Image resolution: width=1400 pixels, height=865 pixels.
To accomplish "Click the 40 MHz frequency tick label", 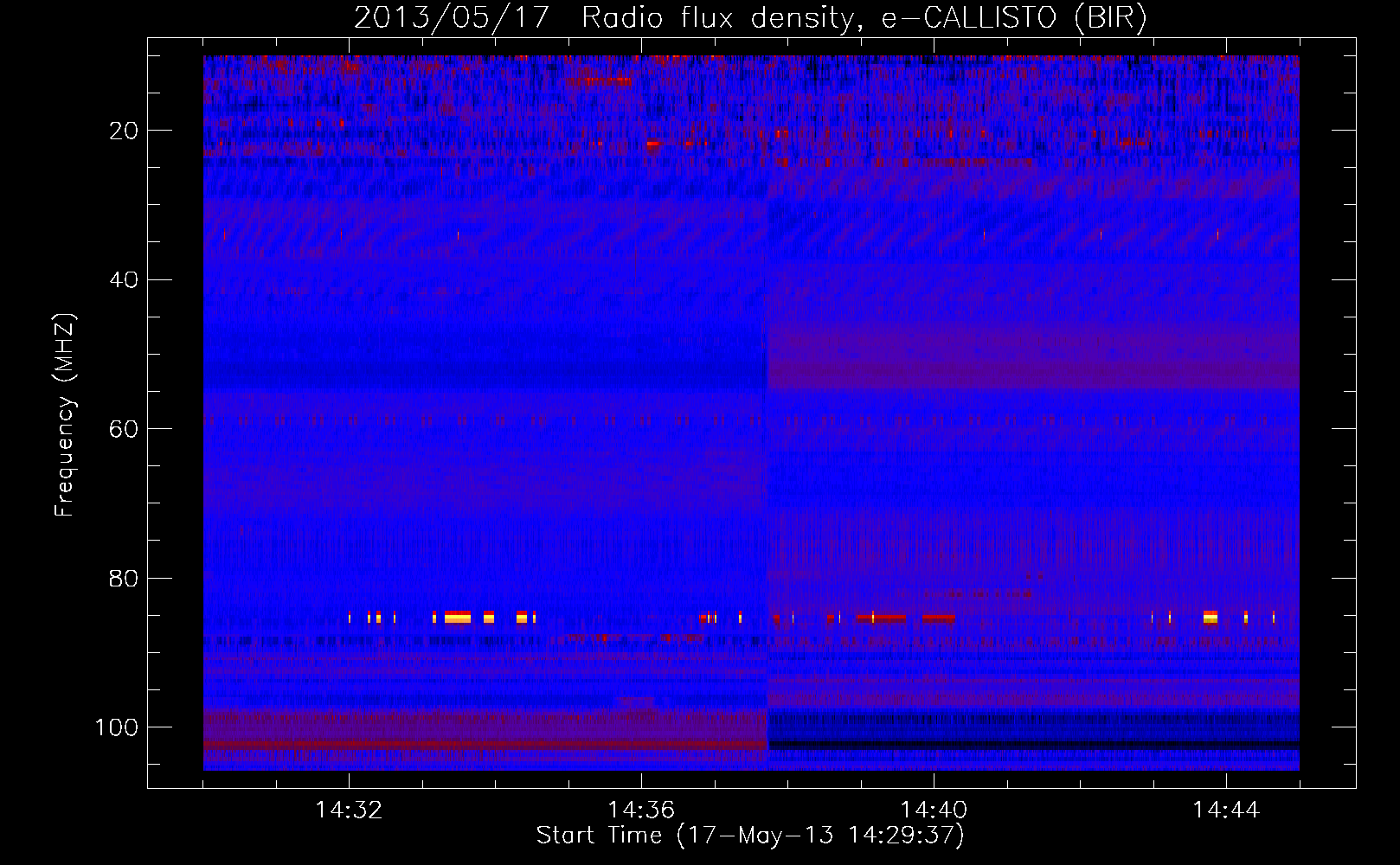I will 124,280.
